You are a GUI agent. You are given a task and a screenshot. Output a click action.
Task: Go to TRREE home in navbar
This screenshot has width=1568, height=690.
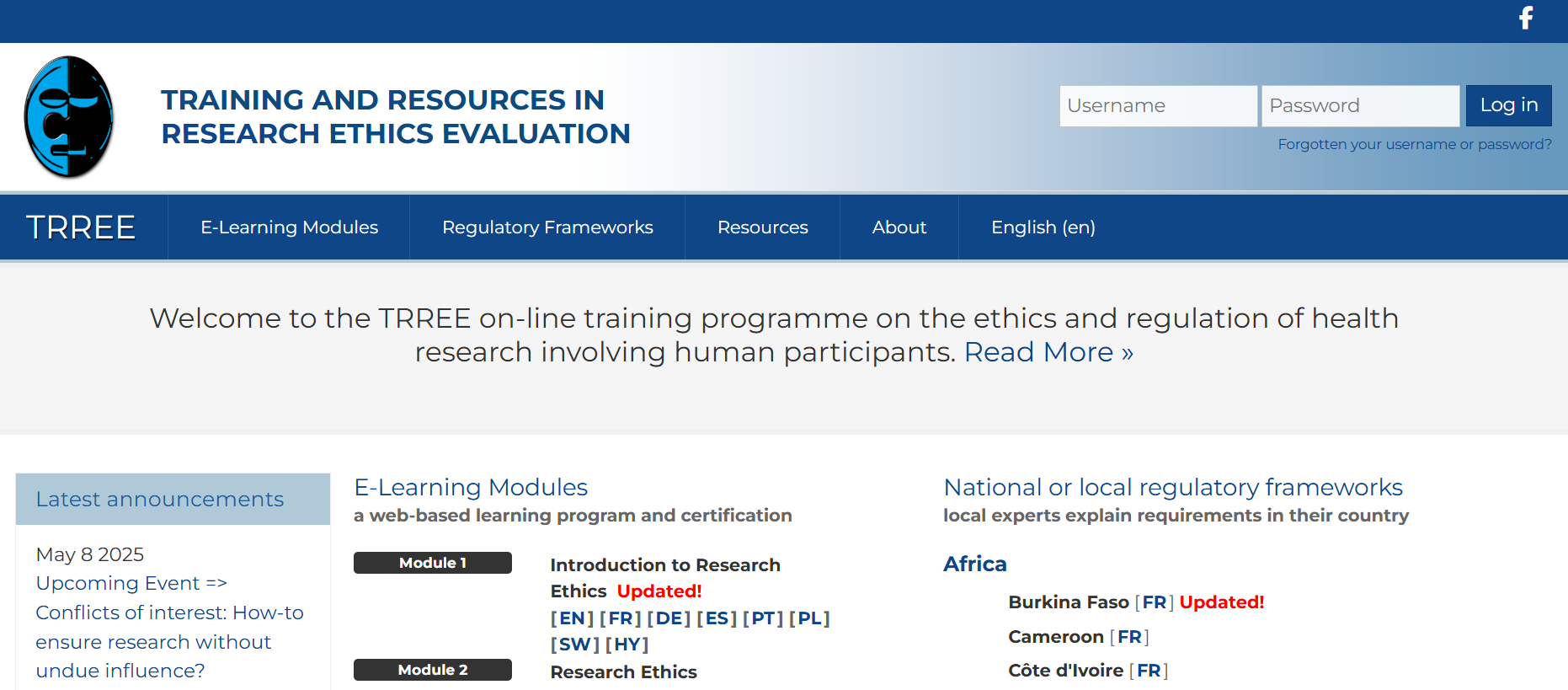81,227
